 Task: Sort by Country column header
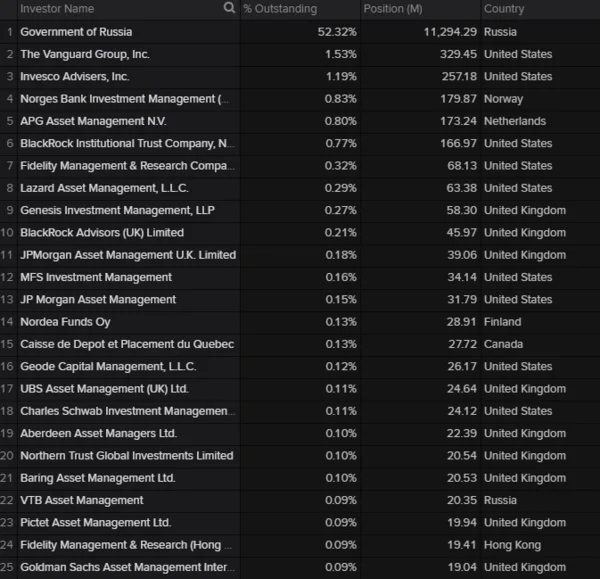click(504, 9)
